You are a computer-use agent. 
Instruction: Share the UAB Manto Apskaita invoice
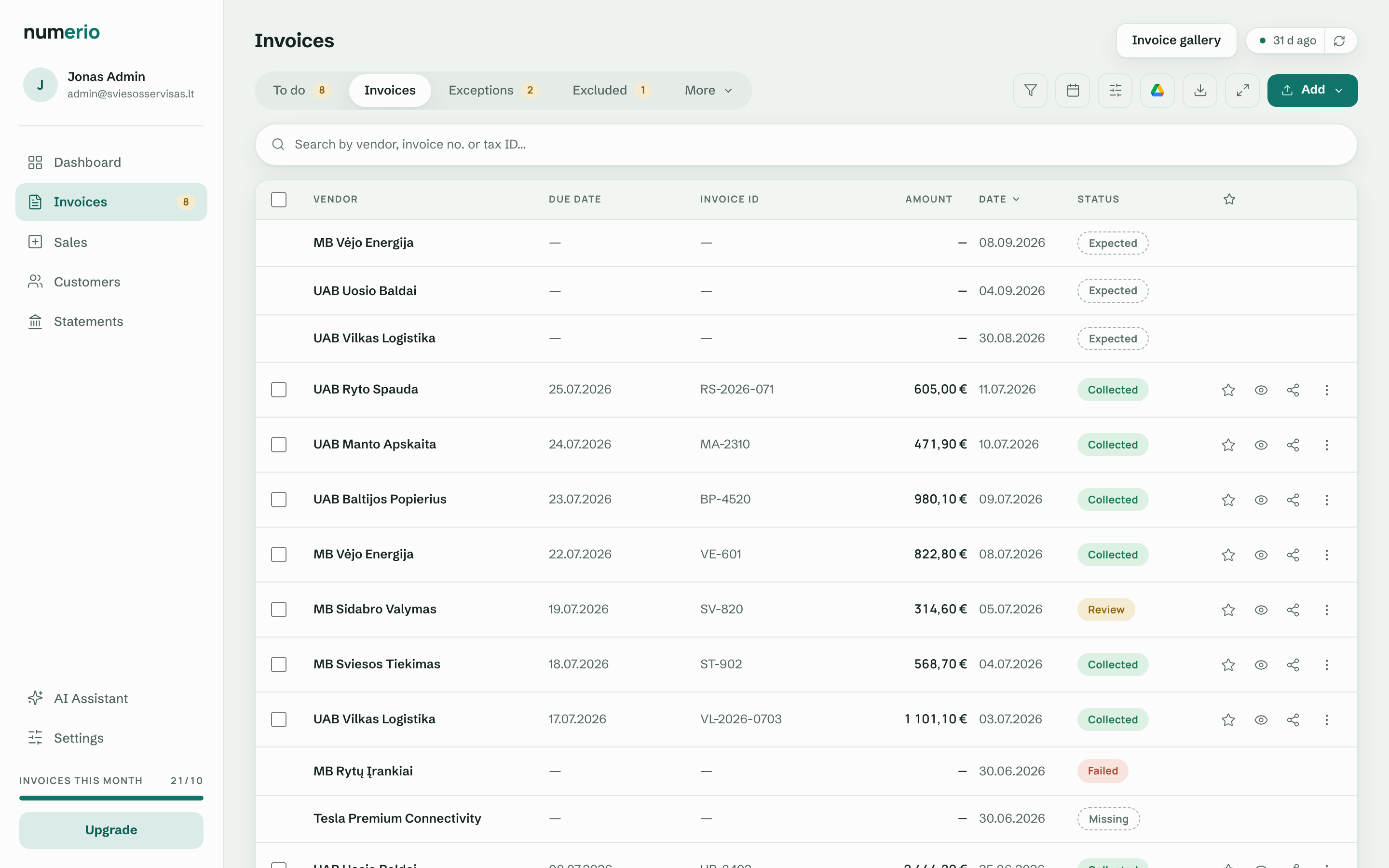pyautogui.click(x=1293, y=445)
